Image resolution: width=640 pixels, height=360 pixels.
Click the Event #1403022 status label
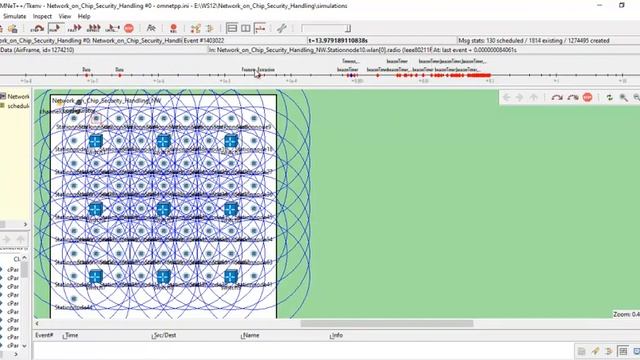pyautogui.click(x=204, y=40)
